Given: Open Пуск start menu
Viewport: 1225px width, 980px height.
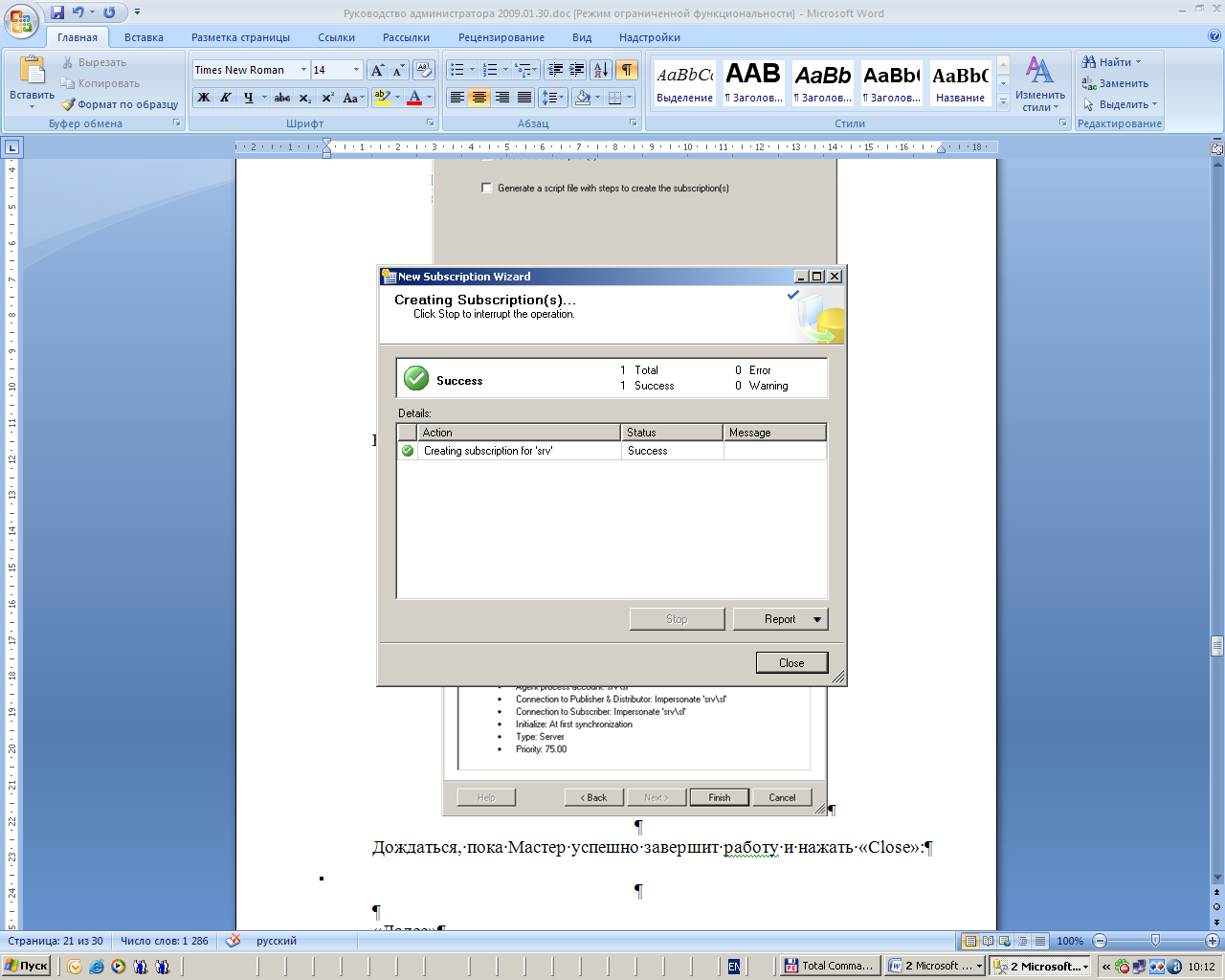Looking at the screenshot, I should [27, 966].
